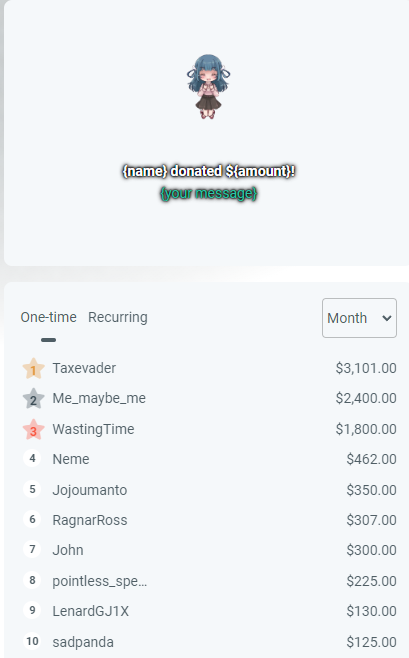Viewport: 409px width, 658px height.
Task: Click the $3,101.00 top donation amount
Action: 366,368
